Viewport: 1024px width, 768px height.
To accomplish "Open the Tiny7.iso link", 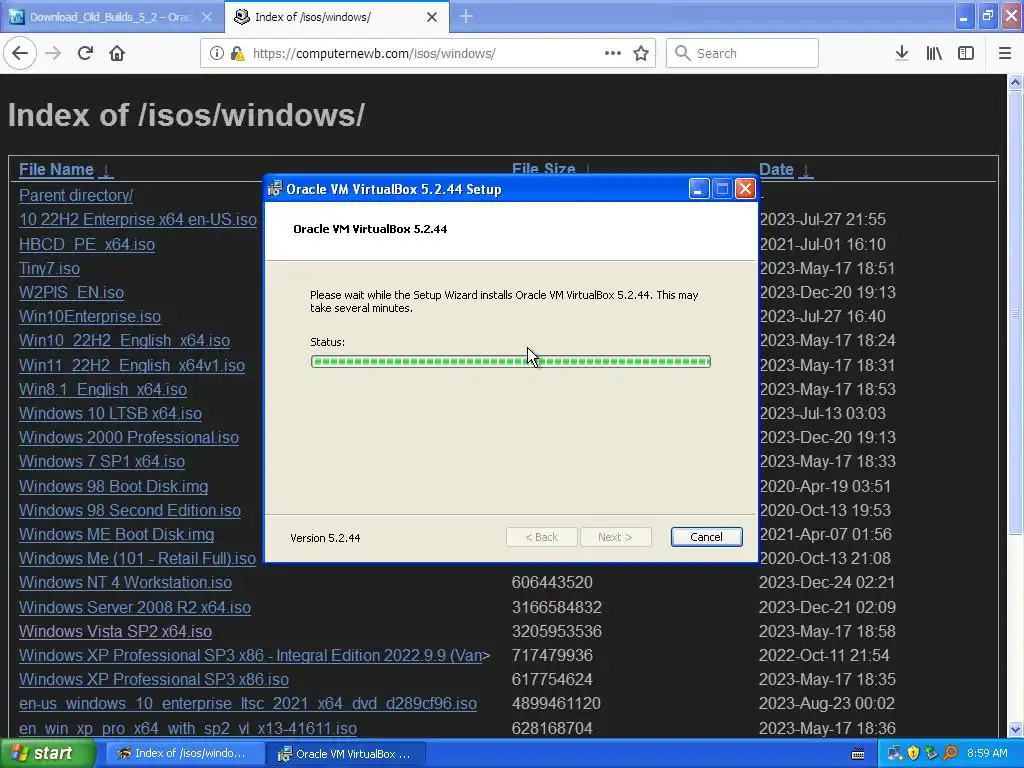I will (x=50, y=268).
